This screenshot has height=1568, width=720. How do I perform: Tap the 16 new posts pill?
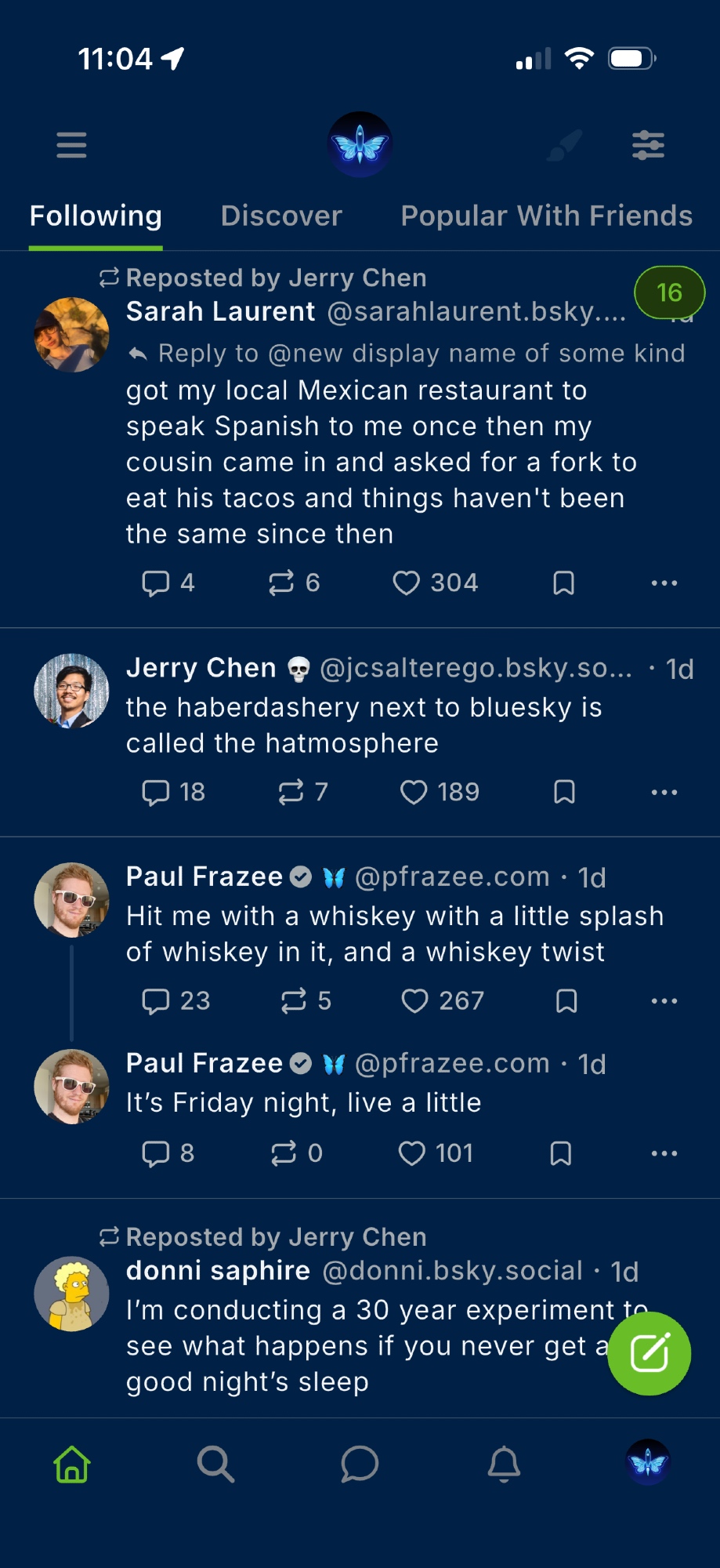point(669,292)
